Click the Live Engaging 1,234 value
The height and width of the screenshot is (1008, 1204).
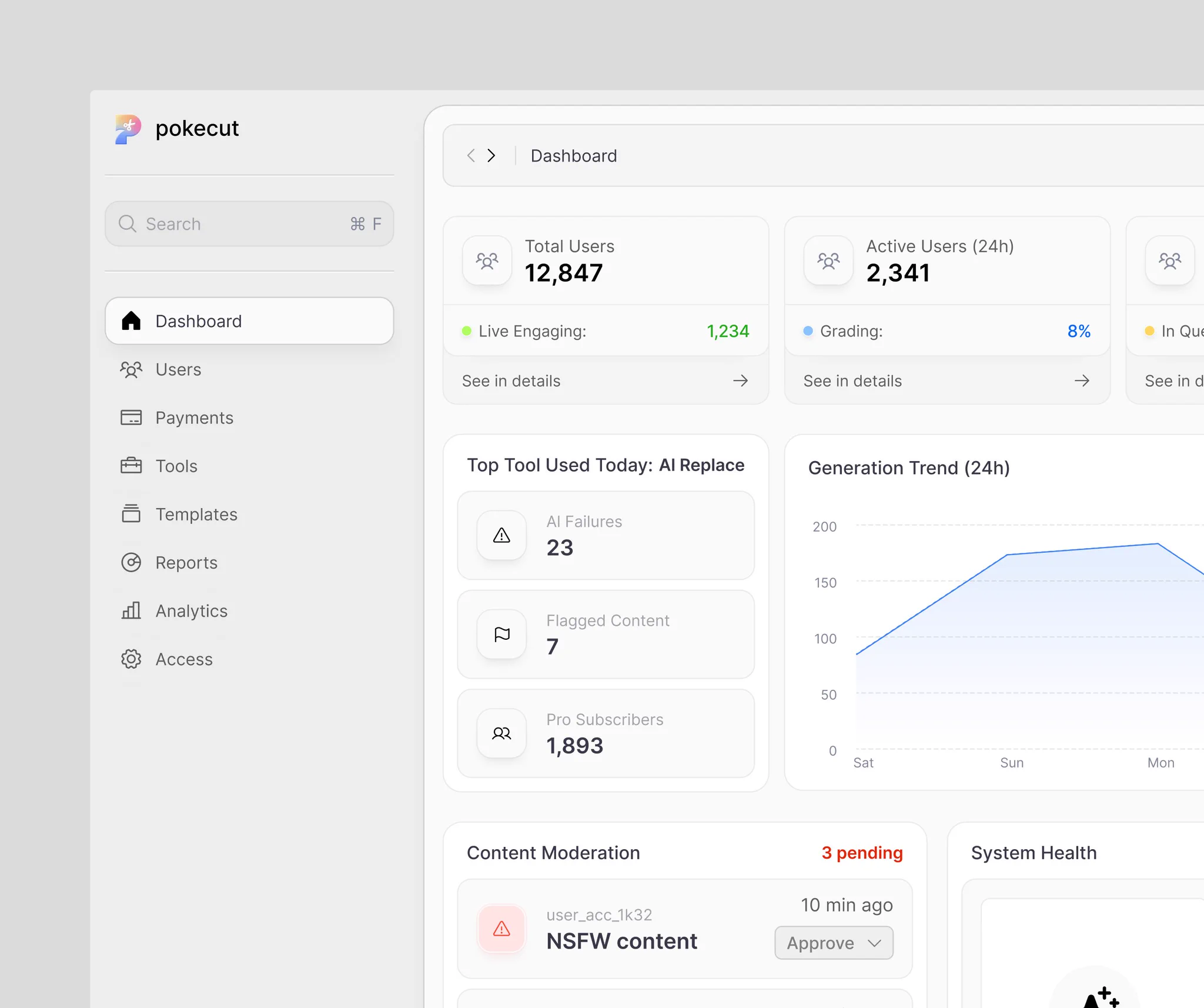pos(728,331)
